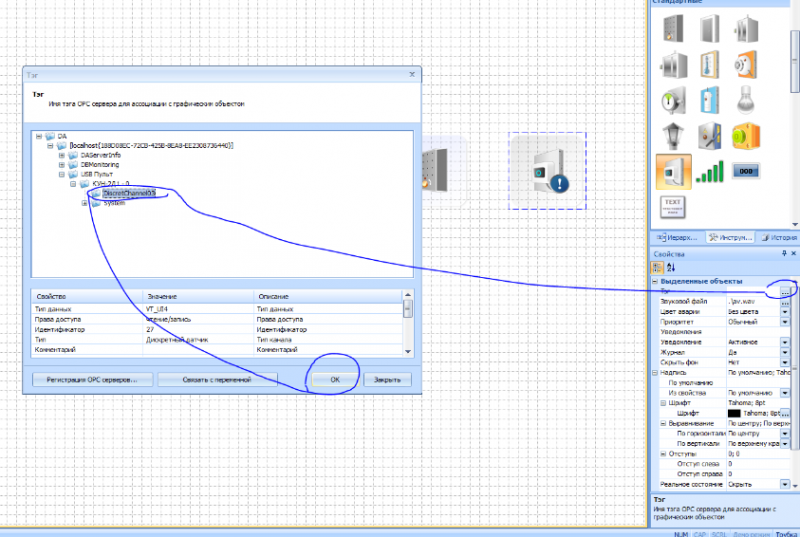This screenshot has width=800, height=537.
Task: Expand the System tree node
Action: click(85, 203)
